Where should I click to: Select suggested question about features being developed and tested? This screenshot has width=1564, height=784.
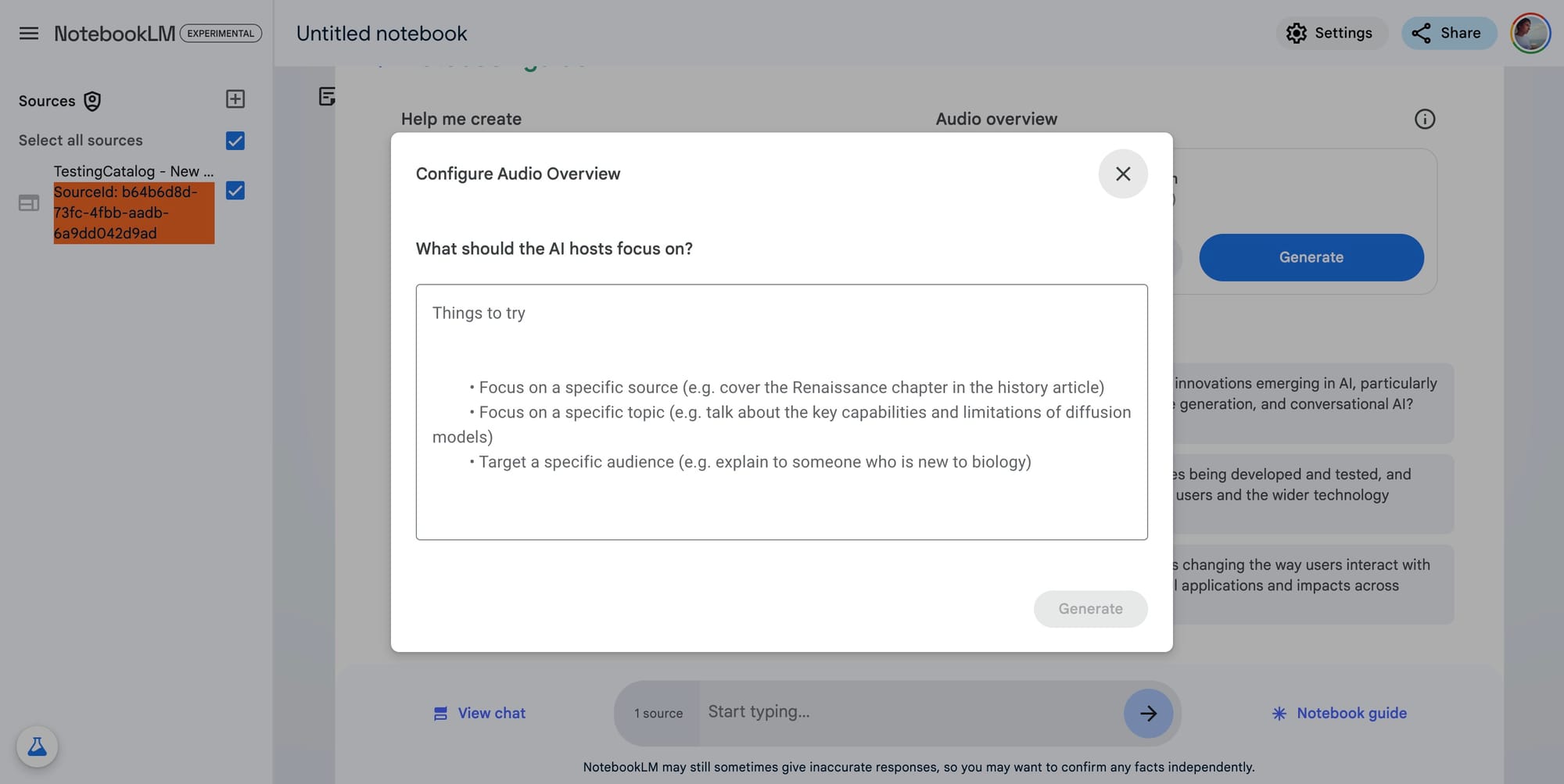click(1313, 494)
